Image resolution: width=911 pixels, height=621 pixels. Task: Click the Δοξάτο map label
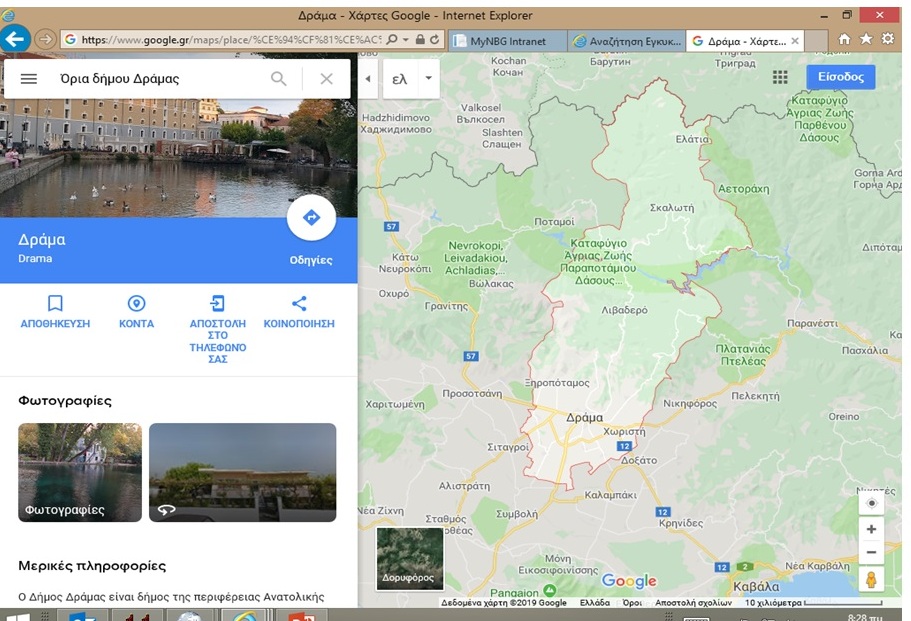pos(639,460)
